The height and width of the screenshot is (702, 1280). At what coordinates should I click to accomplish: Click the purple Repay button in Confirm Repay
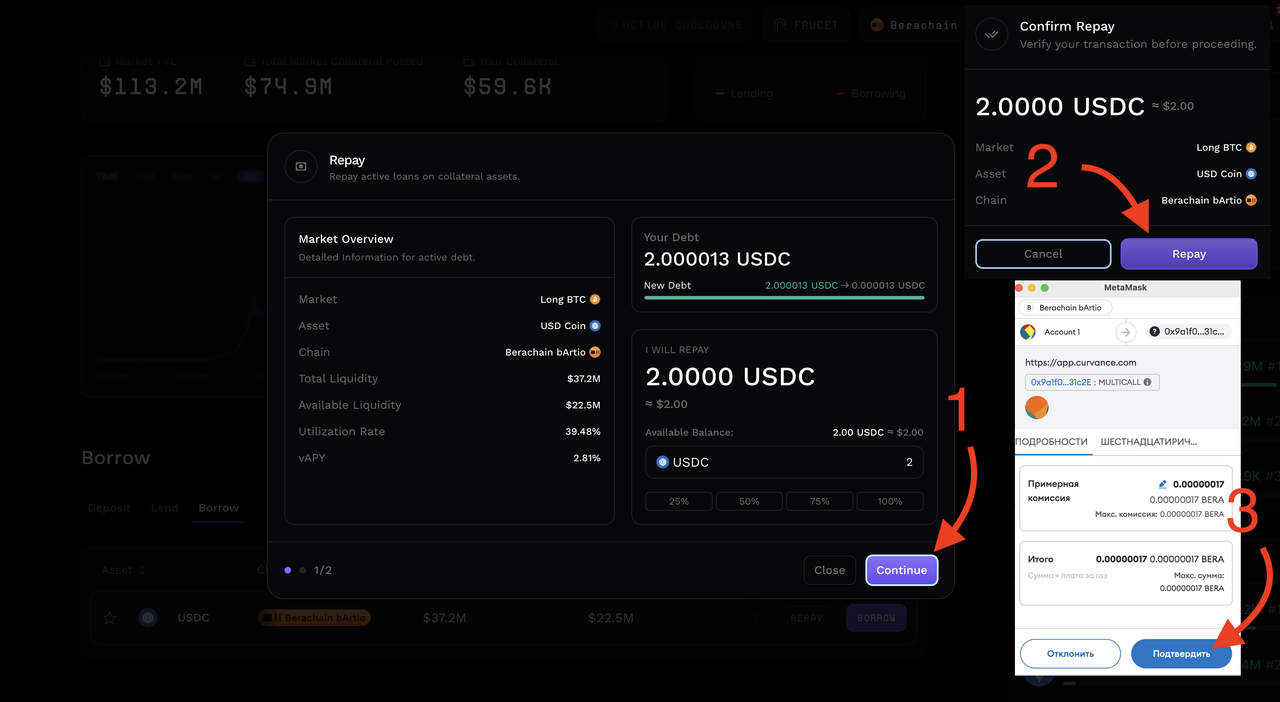click(1189, 254)
